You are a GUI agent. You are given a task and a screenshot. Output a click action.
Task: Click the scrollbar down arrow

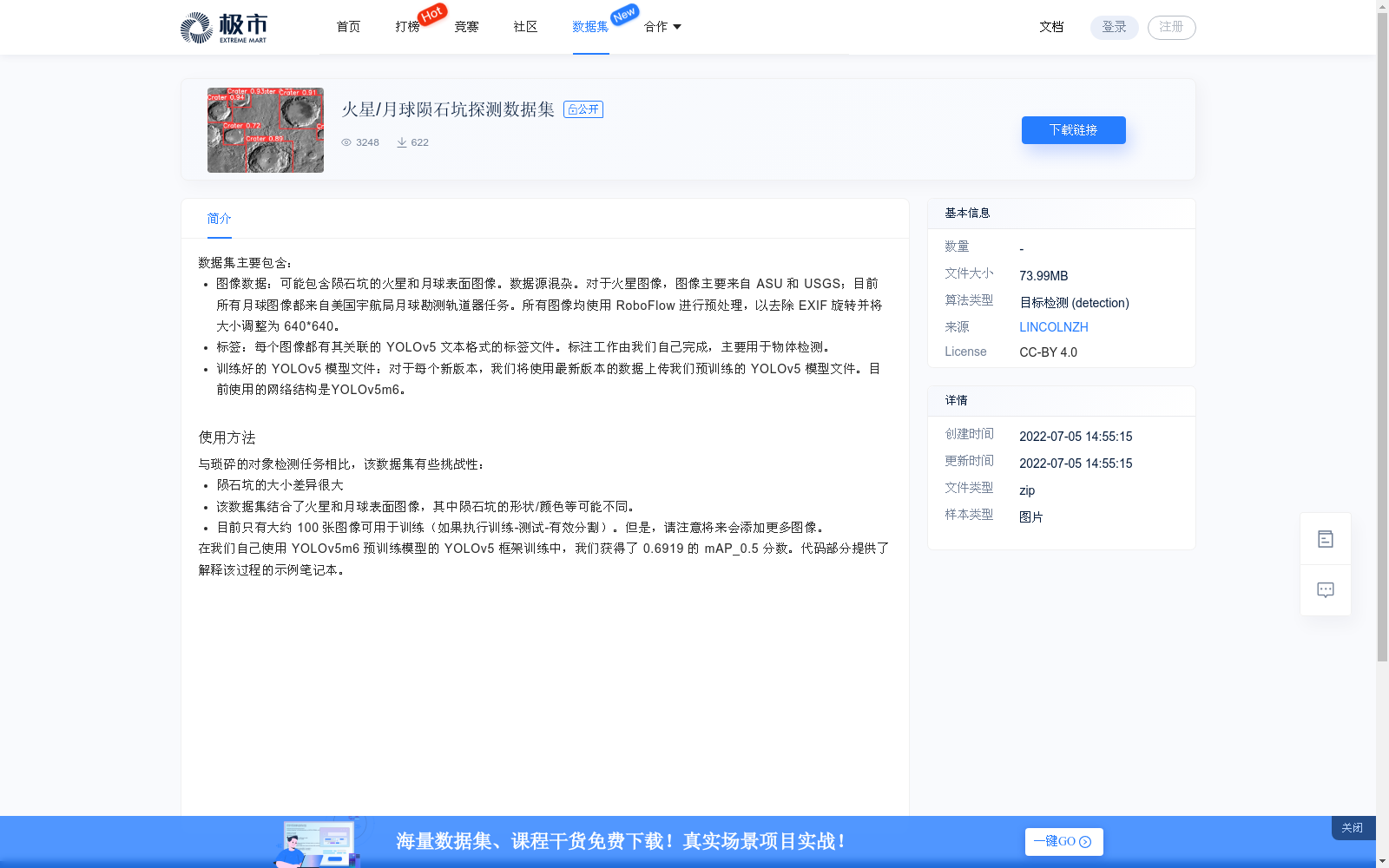pos(1382,861)
